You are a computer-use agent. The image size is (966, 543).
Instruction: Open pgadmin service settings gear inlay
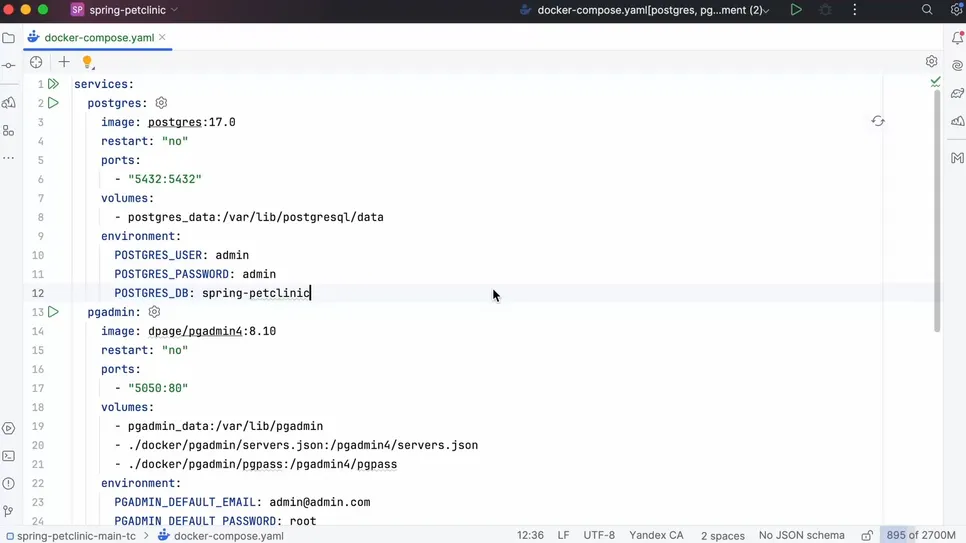coord(155,312)
